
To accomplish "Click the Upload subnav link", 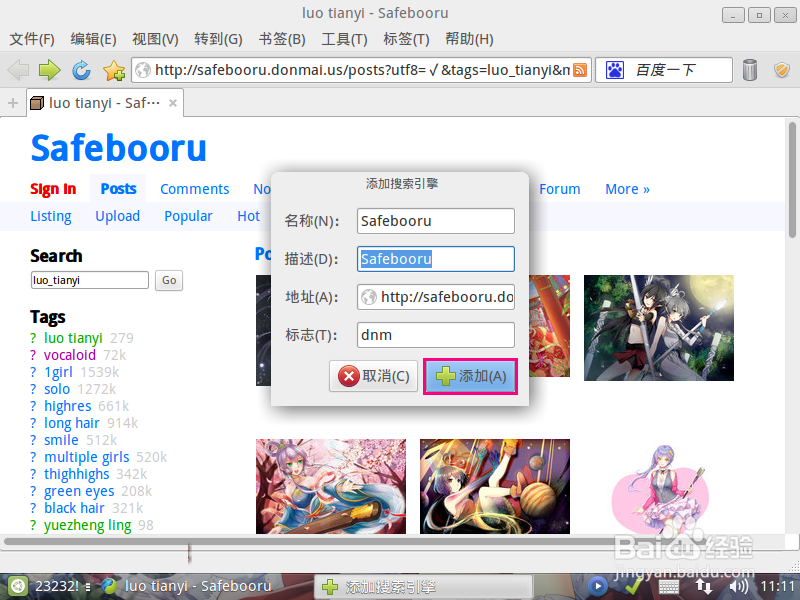I will pos(117,216).
